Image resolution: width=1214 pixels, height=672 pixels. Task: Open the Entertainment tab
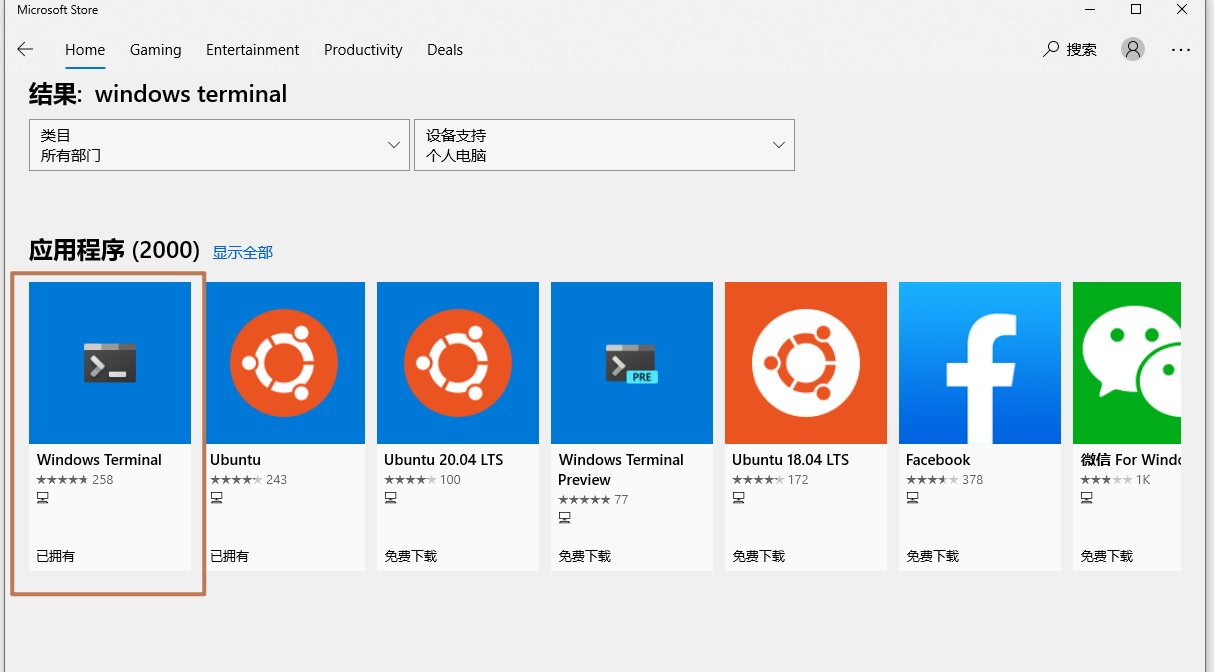(x=253, y=49)
